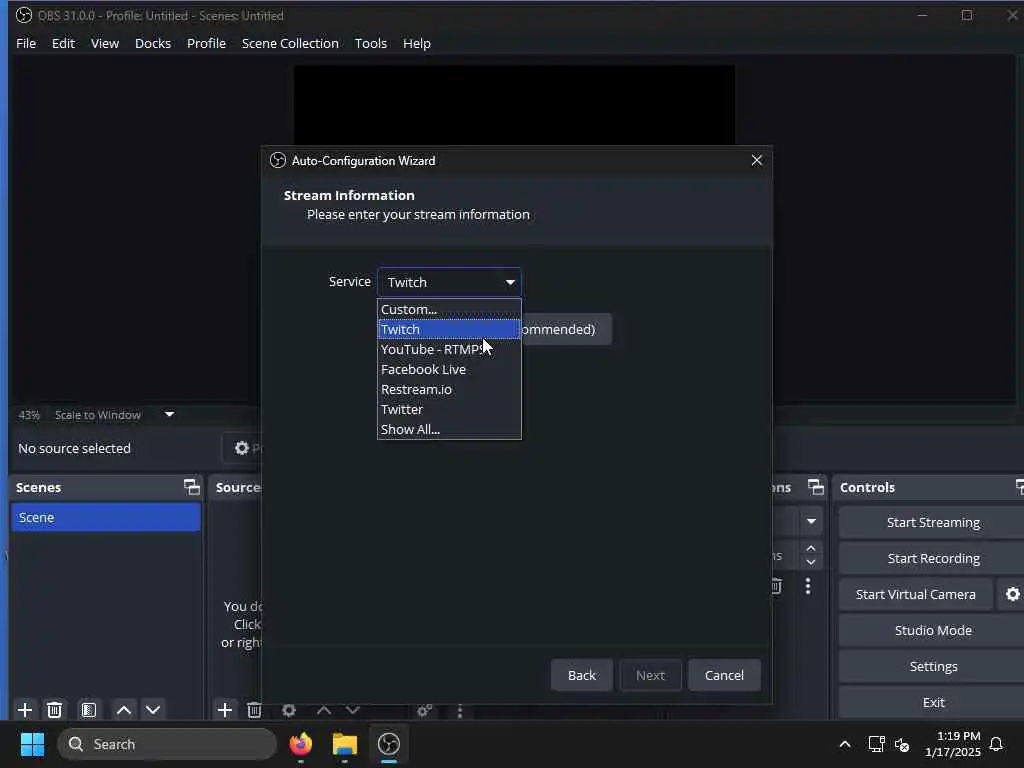Select Restream.io as the service
This screenshot has height=768, width=1024.
[x=449, y=389]
